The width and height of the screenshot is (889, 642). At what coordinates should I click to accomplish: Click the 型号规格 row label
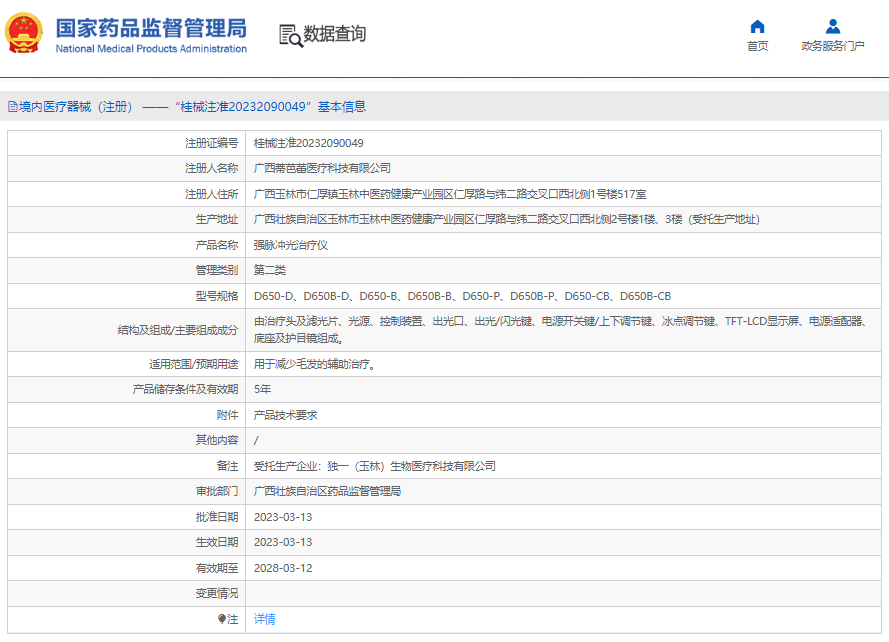coord(217,296)
